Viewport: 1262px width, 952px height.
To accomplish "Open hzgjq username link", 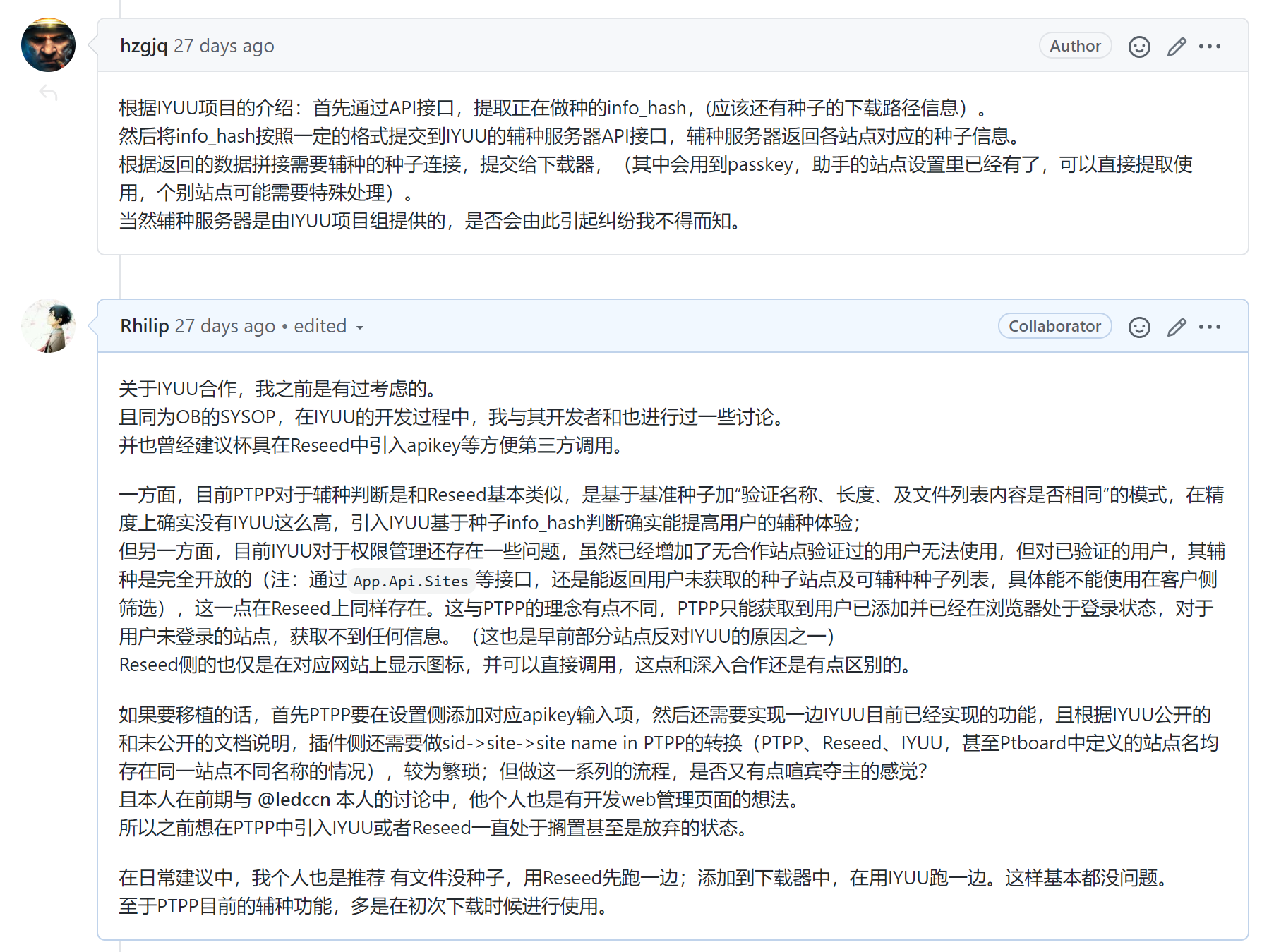I will [x=143, y=46].
